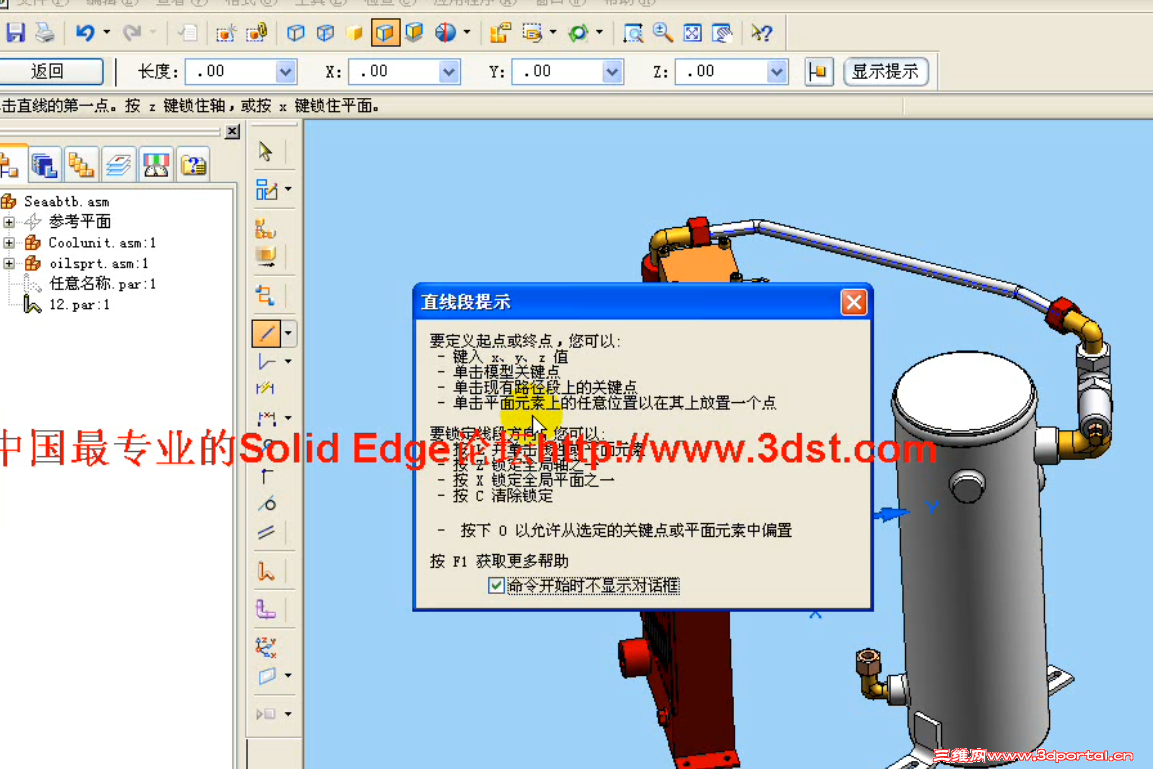Screen dimensions: 1153x769
Task: Open the X value dropdown arrow
Action: (x=449, y=71)
